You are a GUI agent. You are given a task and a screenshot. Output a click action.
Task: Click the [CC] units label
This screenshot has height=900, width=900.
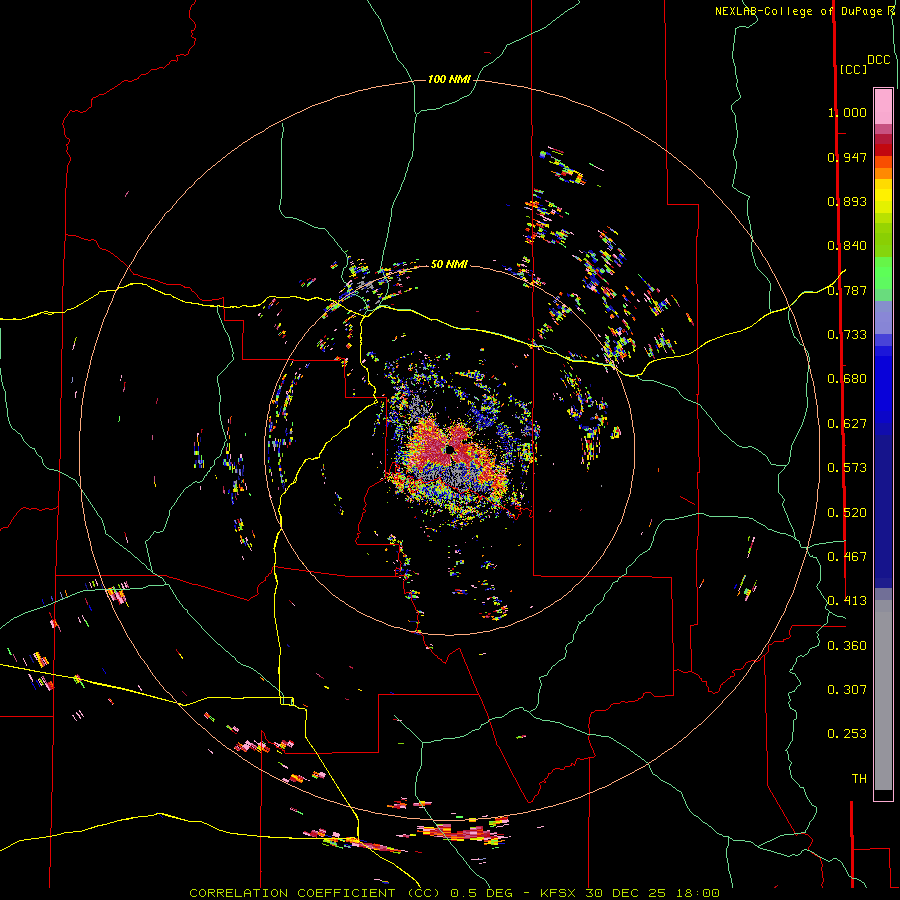click(x=853, y=69)
